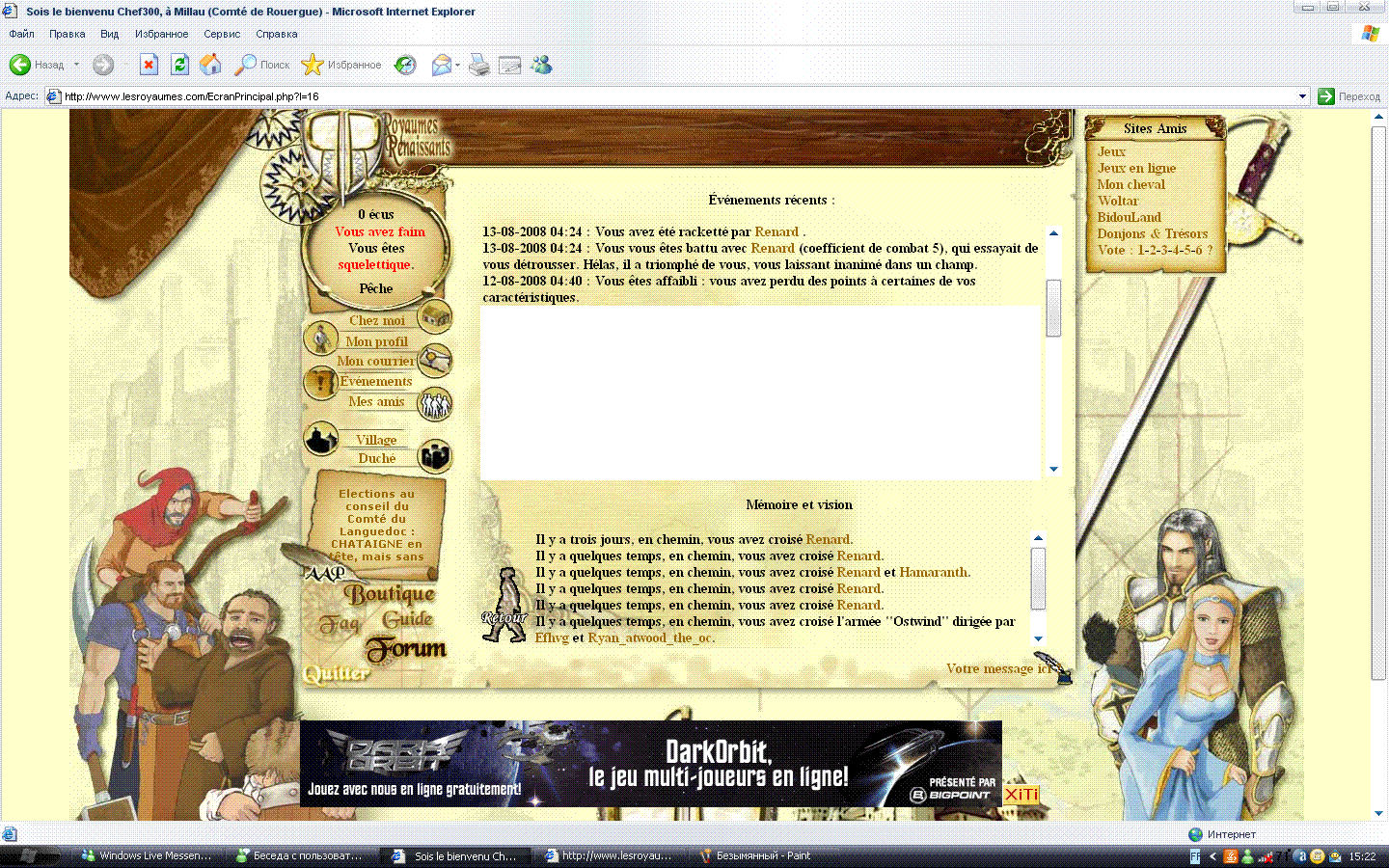
Task: Click the Evénements exclamation icon
Action: (x=319, y=382)
